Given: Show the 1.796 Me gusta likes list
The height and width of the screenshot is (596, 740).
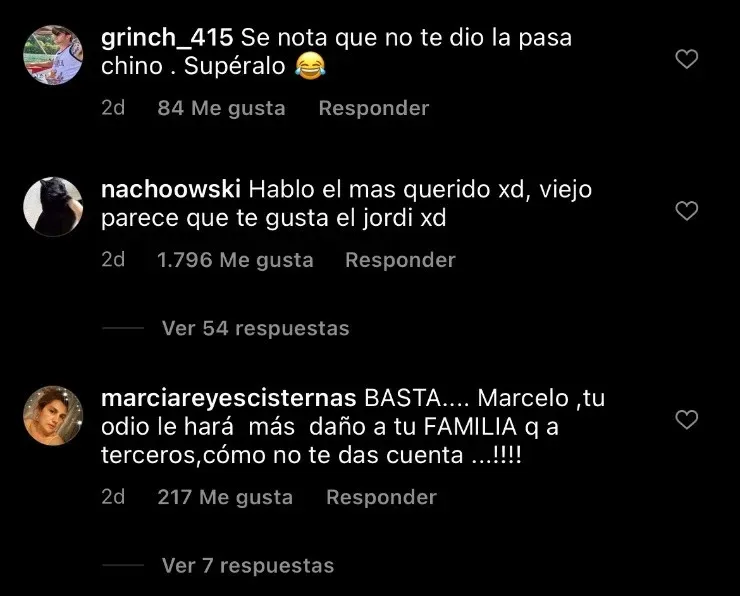Looking at the screenshot, I should 235,260.
